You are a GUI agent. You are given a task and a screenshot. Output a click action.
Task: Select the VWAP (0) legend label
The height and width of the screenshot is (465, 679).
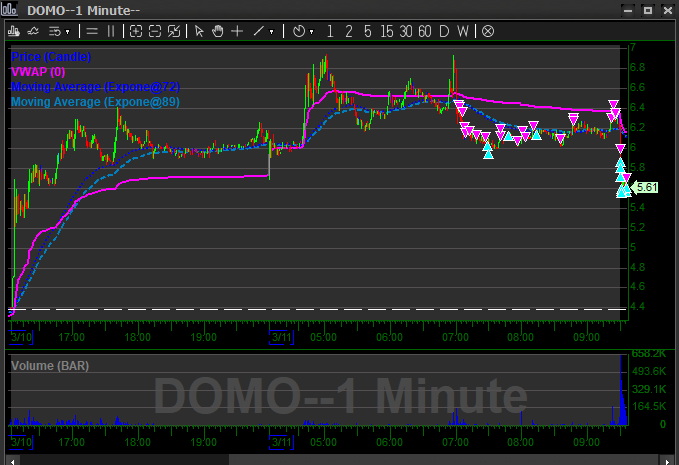[x=38, y=72]
